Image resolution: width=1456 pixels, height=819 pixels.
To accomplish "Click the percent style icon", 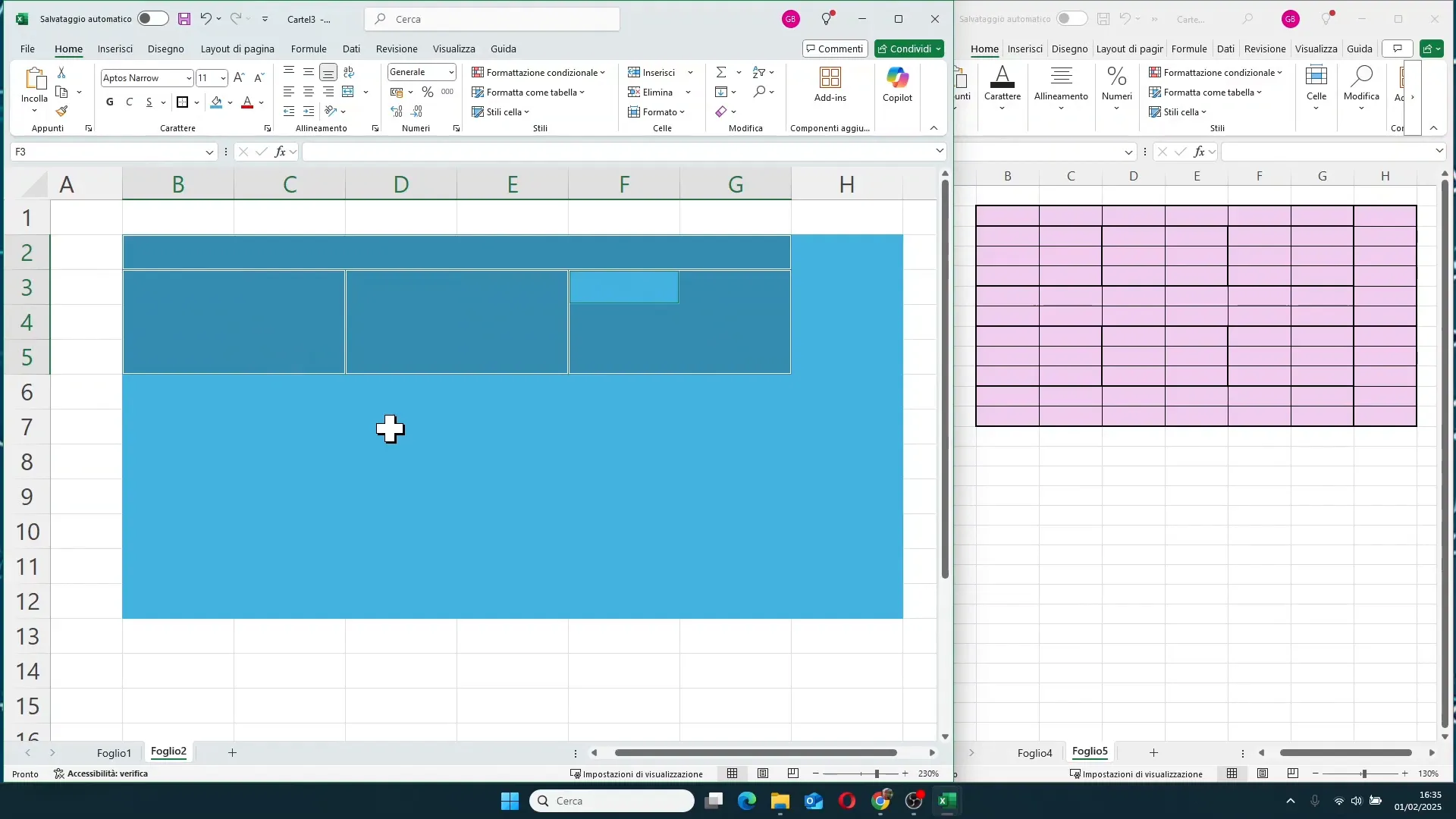I will (x=428, y=92).
